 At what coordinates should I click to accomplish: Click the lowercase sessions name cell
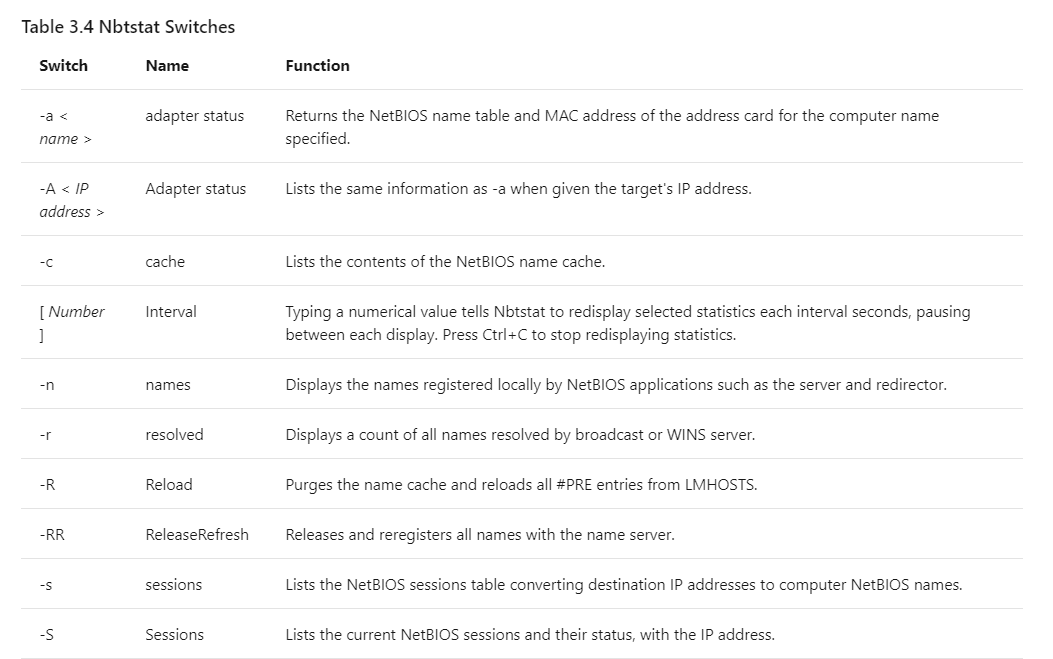173,585
